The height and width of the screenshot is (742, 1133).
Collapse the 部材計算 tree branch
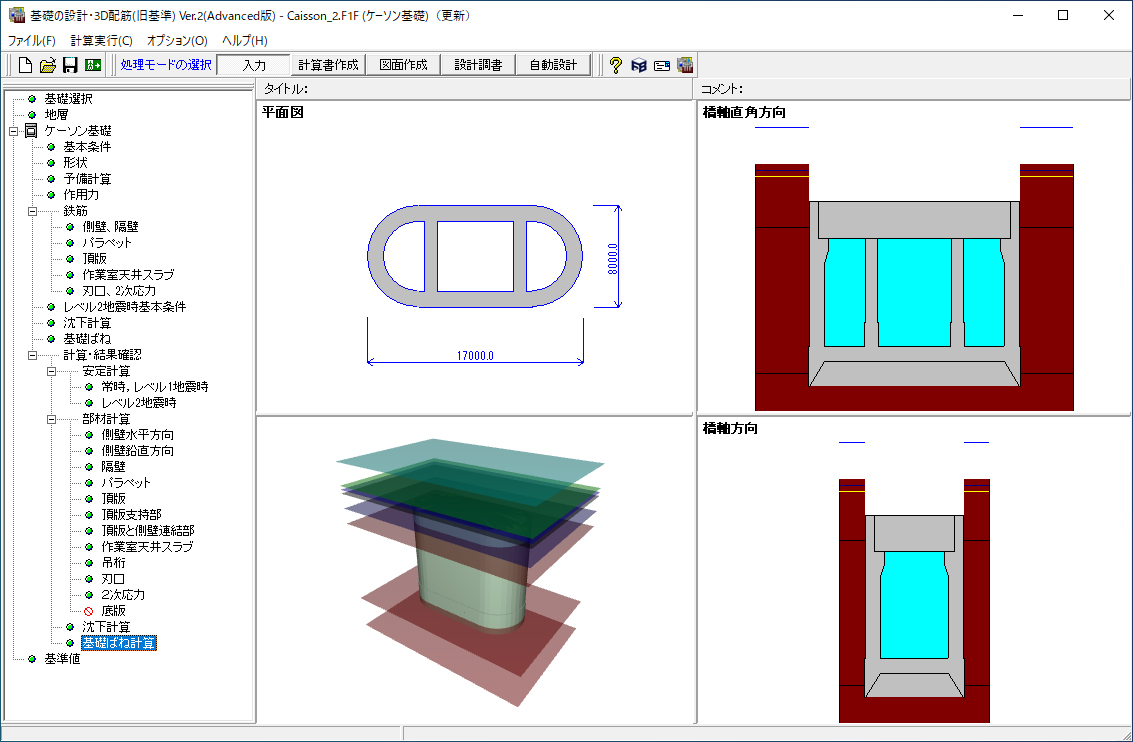coord(51,419)
